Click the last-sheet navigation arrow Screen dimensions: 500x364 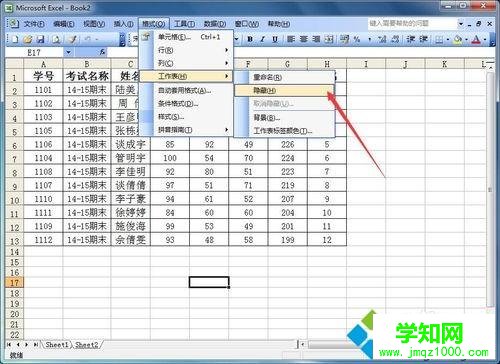point(35,345)
